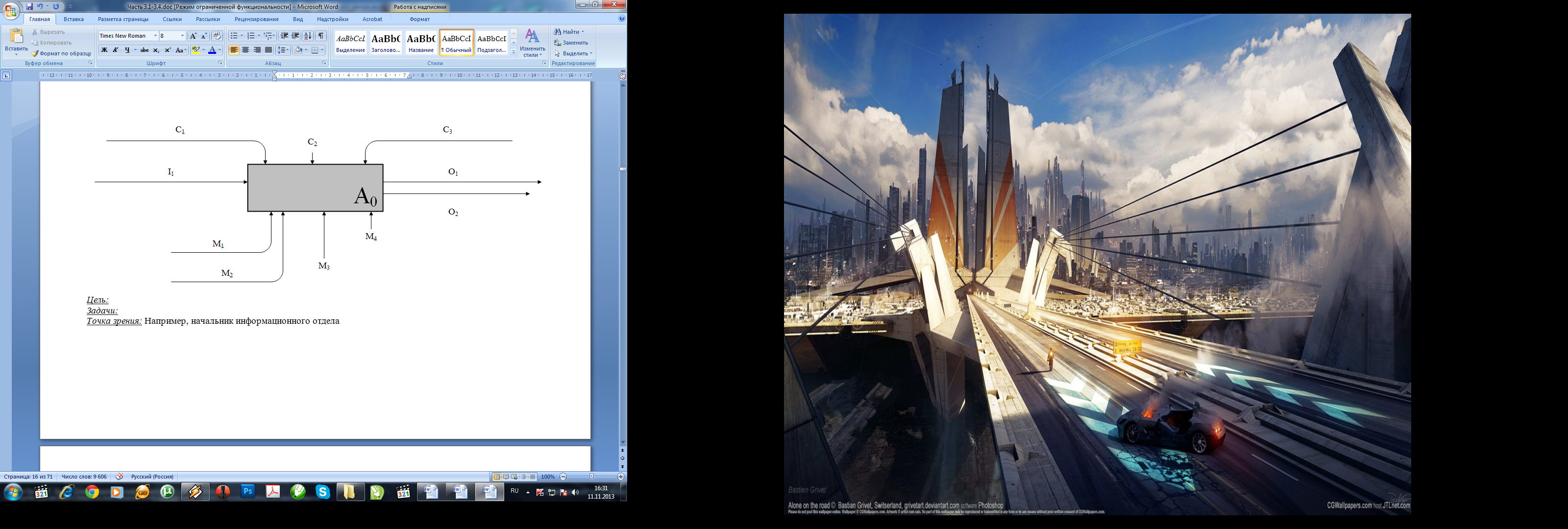Click the zoom slider handle
Image resolution: width=1568 pixels, height=529 pixels.
click(591, 477)
